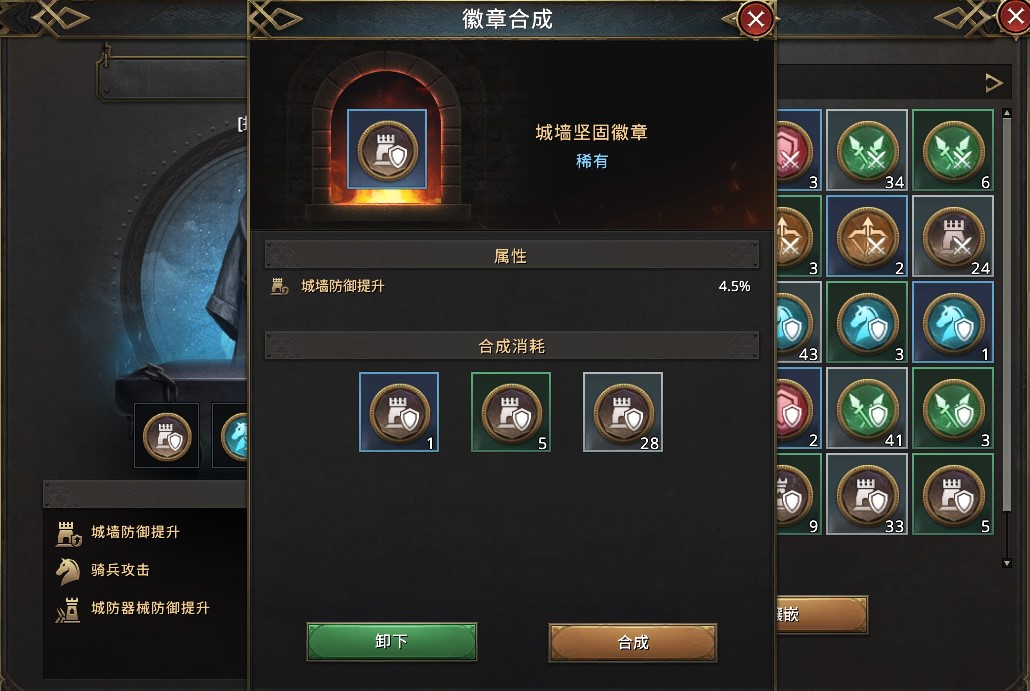Select the blue castle badge material with count 1

click(399, 412)
